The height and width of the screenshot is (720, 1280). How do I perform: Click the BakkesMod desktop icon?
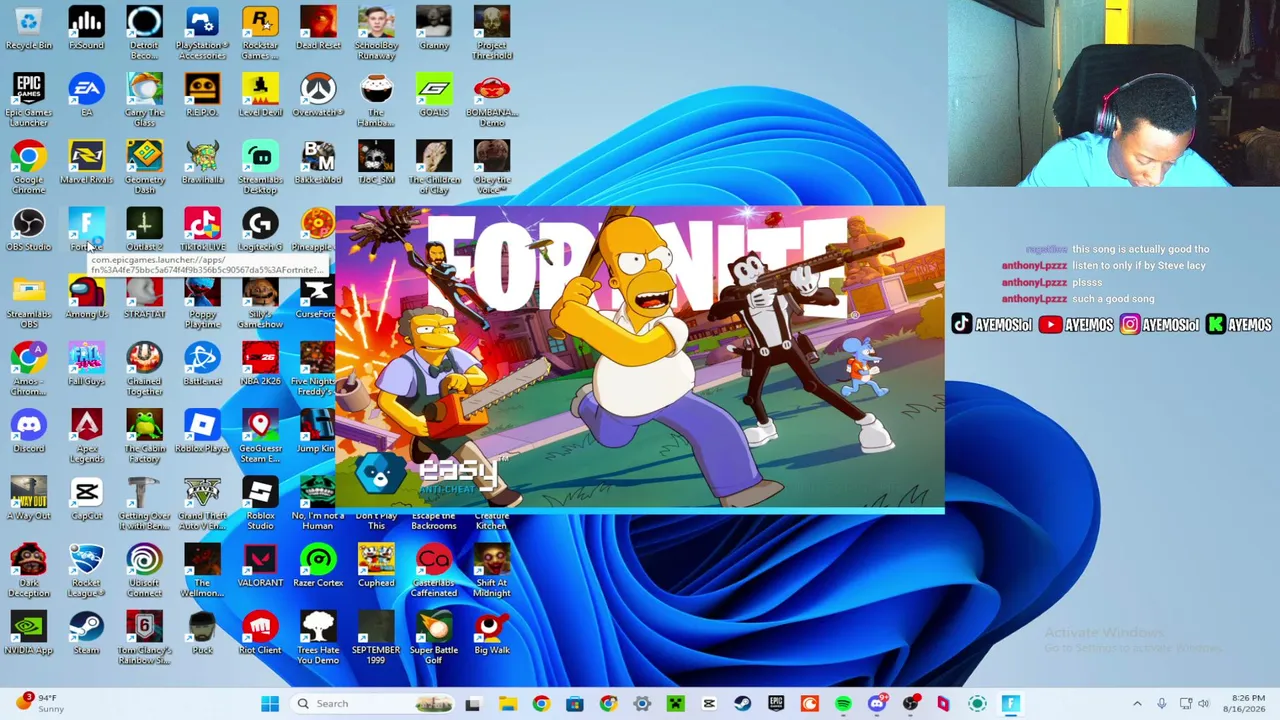coord(318,162)
